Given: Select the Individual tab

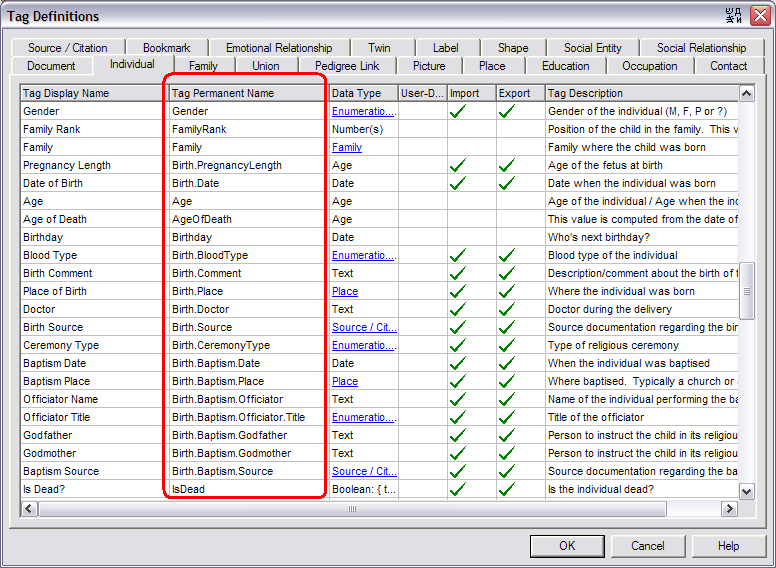Looking at the screenshot, I should [x=132, y=64].
